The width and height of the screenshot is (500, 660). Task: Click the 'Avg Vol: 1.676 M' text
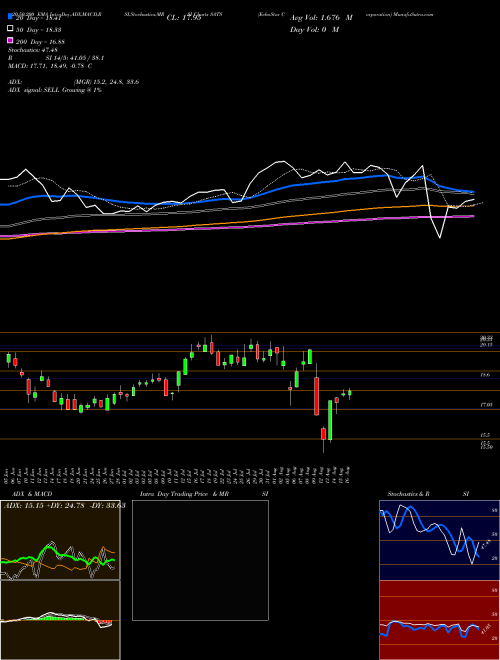[x=321, y=18]
